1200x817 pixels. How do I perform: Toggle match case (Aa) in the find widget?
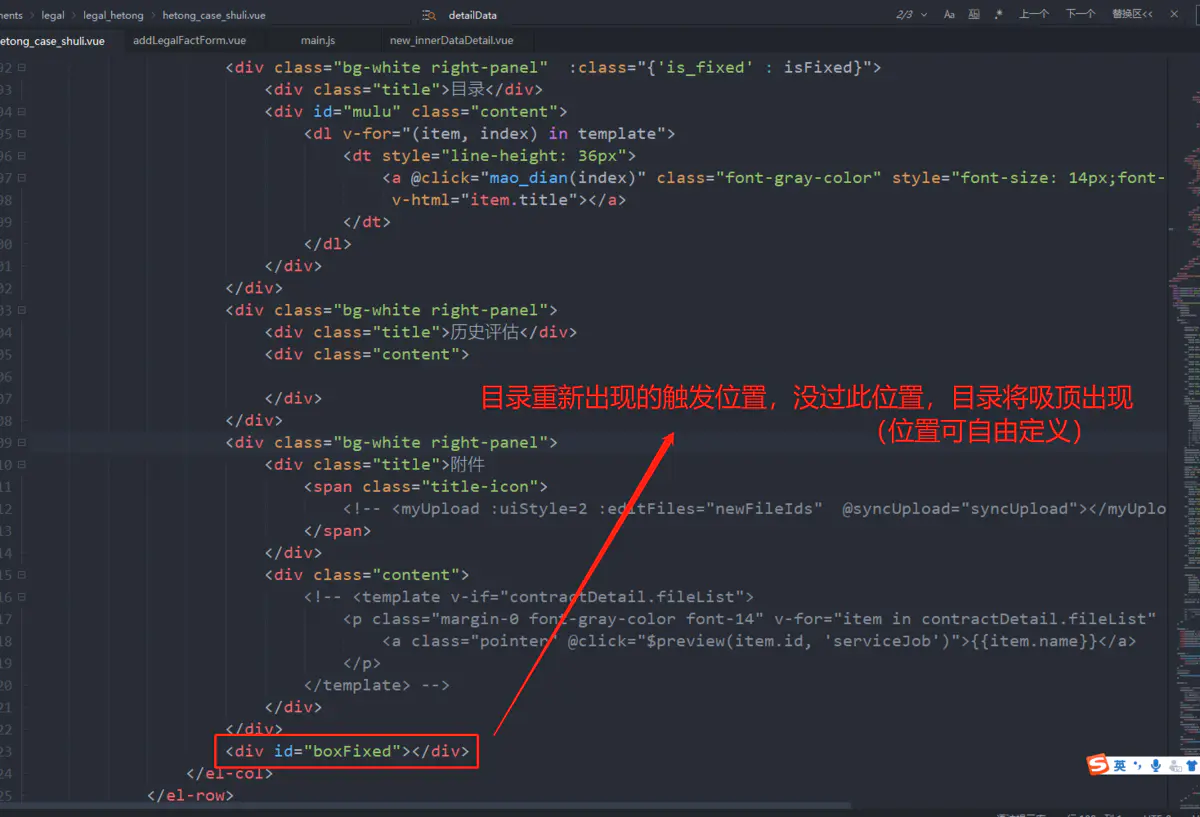click(x=949, y=14)
